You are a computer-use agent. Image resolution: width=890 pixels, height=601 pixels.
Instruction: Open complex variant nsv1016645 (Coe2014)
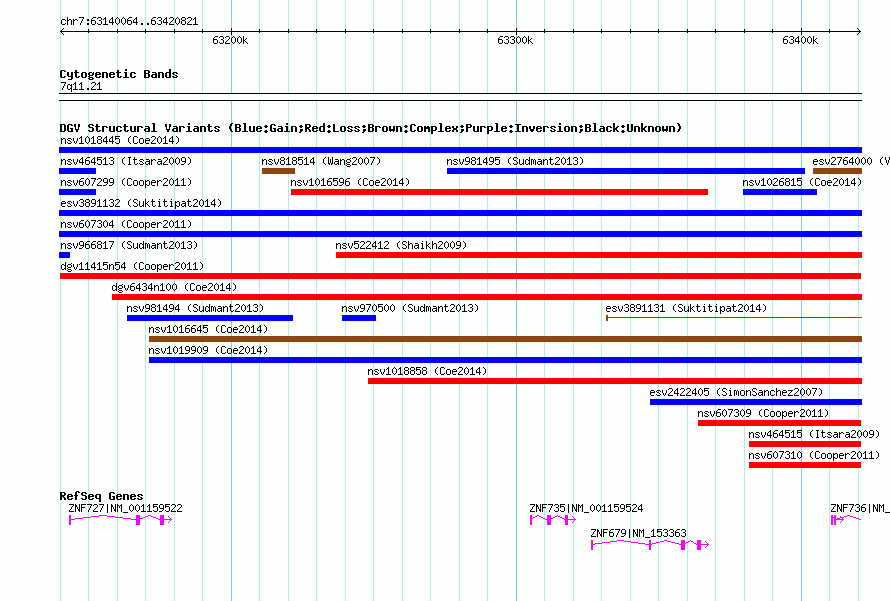[x=505, y=339]
